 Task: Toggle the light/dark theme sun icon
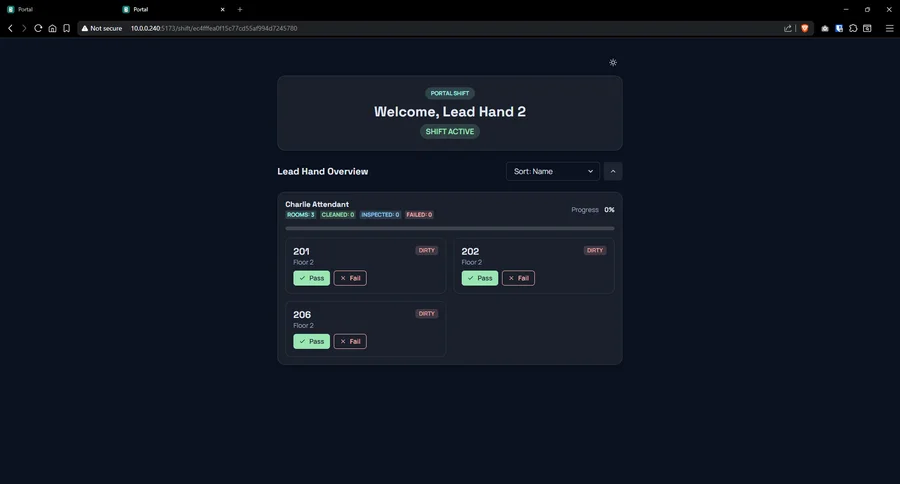click(x=613, y=63)
